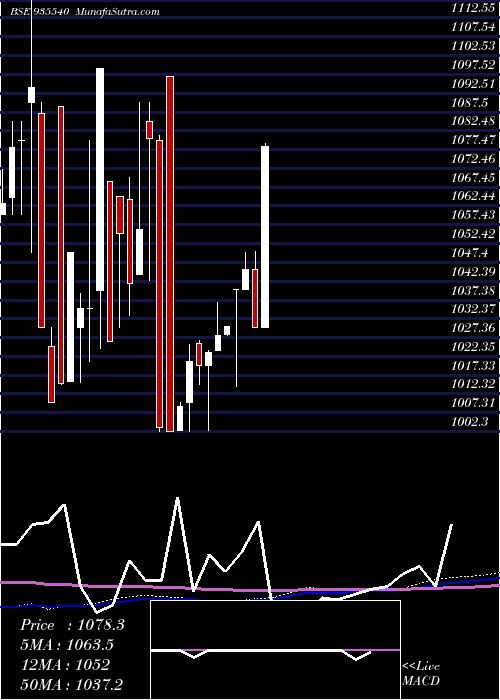The image size is (500, 700).
Task: Click the 1042.39 price axis label
Action: pyautogui.click(x=473, y=272)
